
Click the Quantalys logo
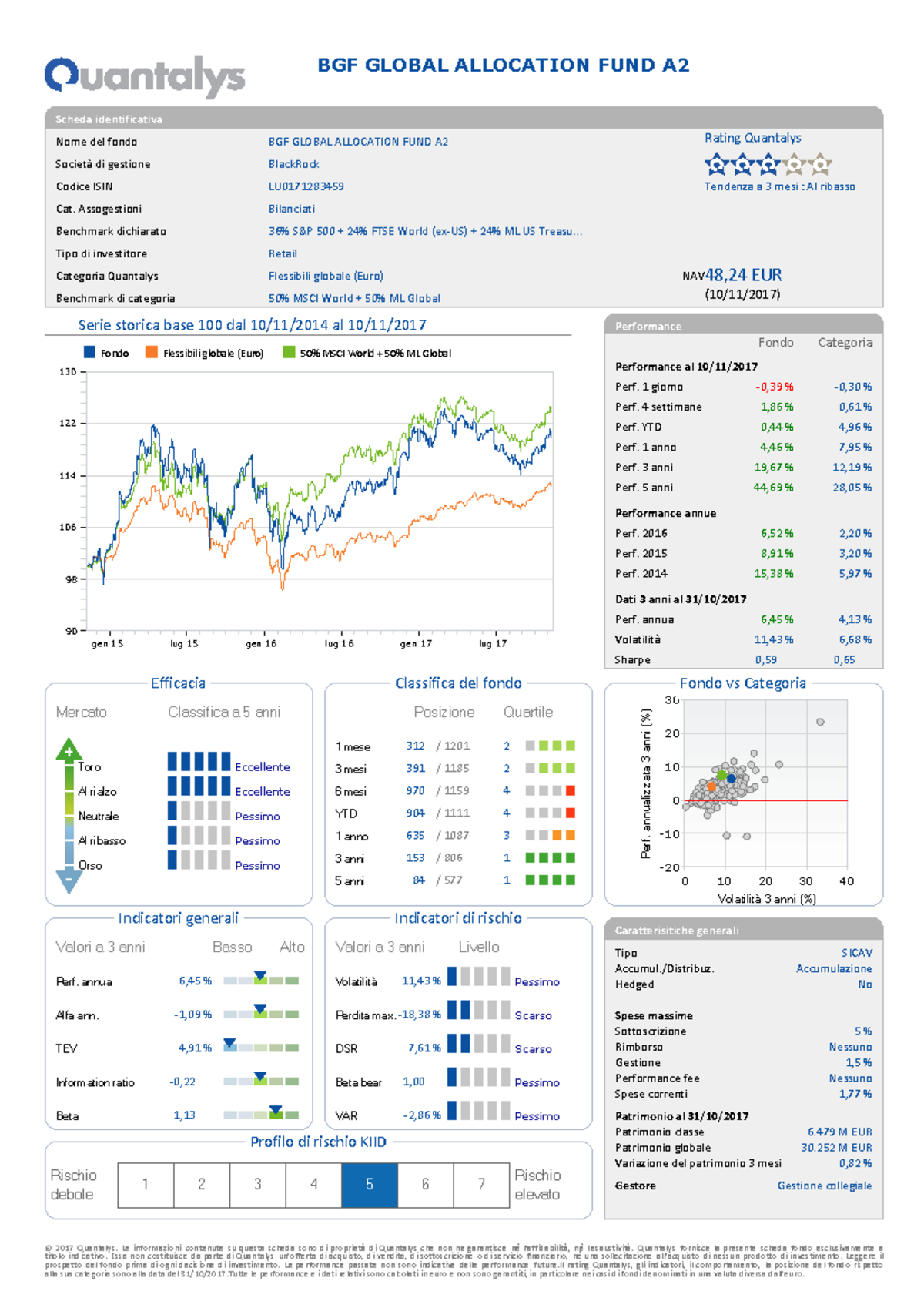pyautogui.click(x=145, y=76)
